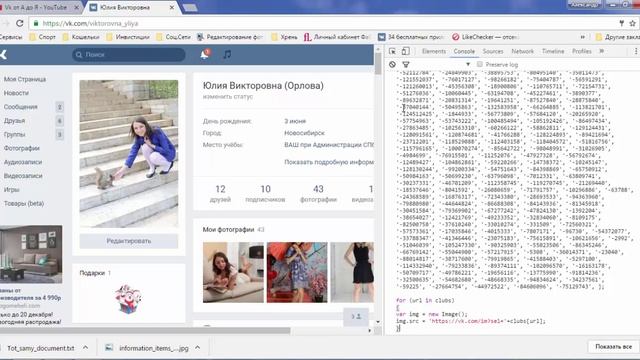Click the VK logo in header

click(x=4, y=54)
